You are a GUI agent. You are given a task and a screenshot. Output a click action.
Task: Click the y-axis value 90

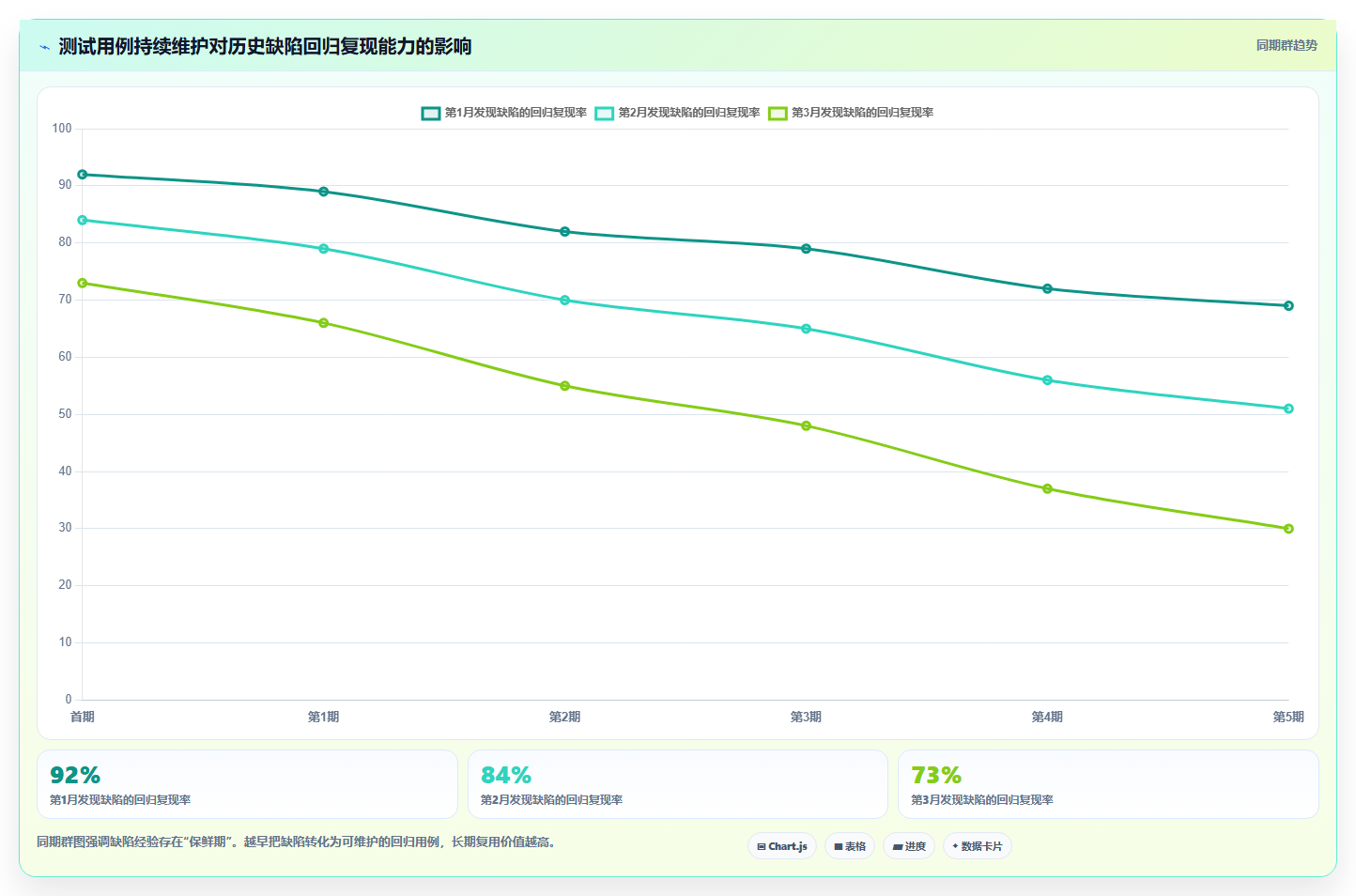coord(65,185)
